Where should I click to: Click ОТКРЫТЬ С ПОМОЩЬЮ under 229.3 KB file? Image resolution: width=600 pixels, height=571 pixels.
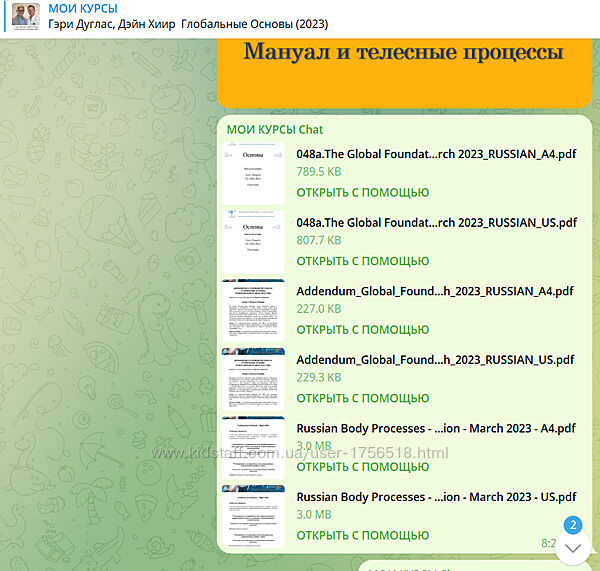pos(362,398)
